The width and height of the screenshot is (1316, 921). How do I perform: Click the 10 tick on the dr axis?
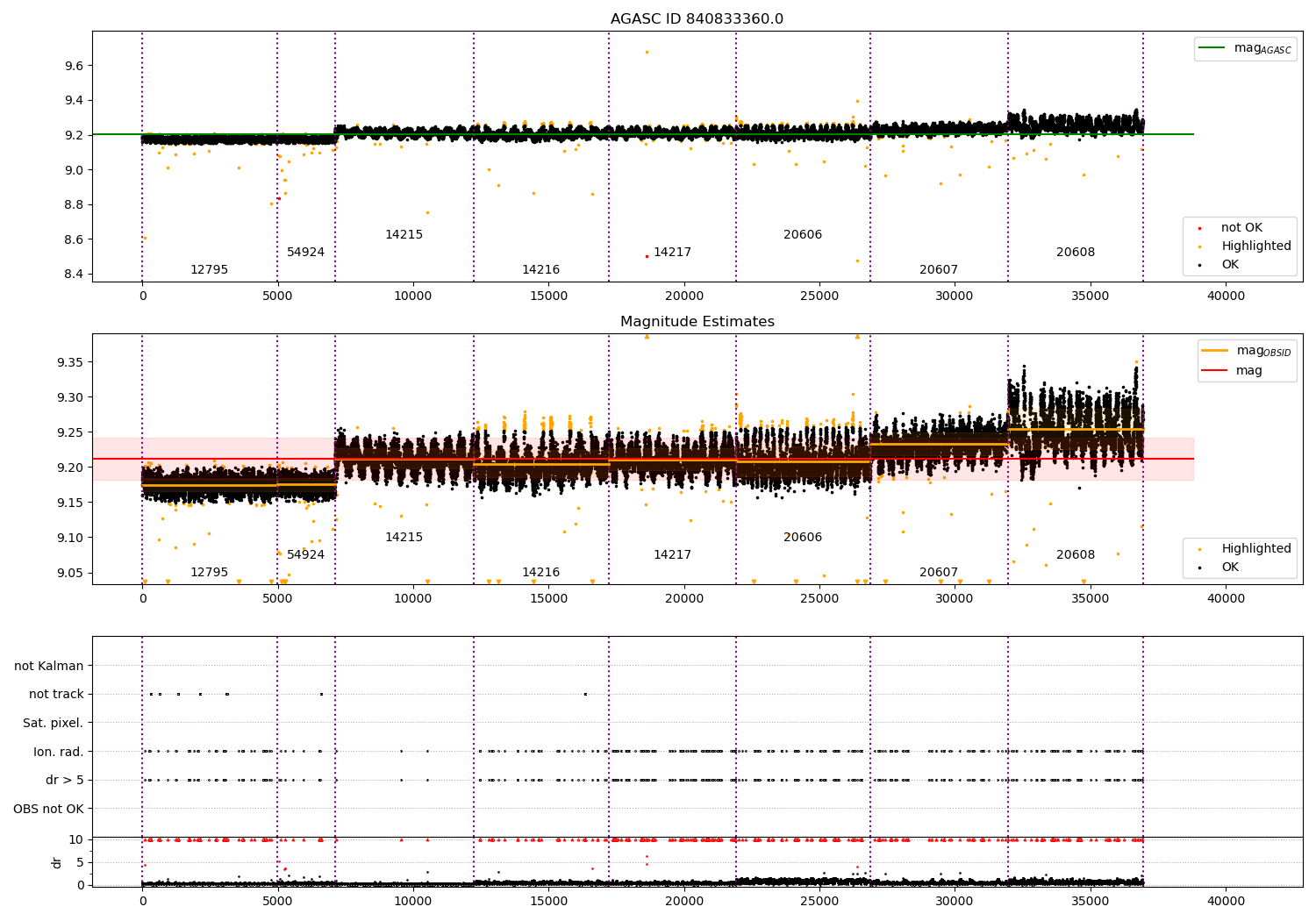pyautogui.click(x=76, y=840)
